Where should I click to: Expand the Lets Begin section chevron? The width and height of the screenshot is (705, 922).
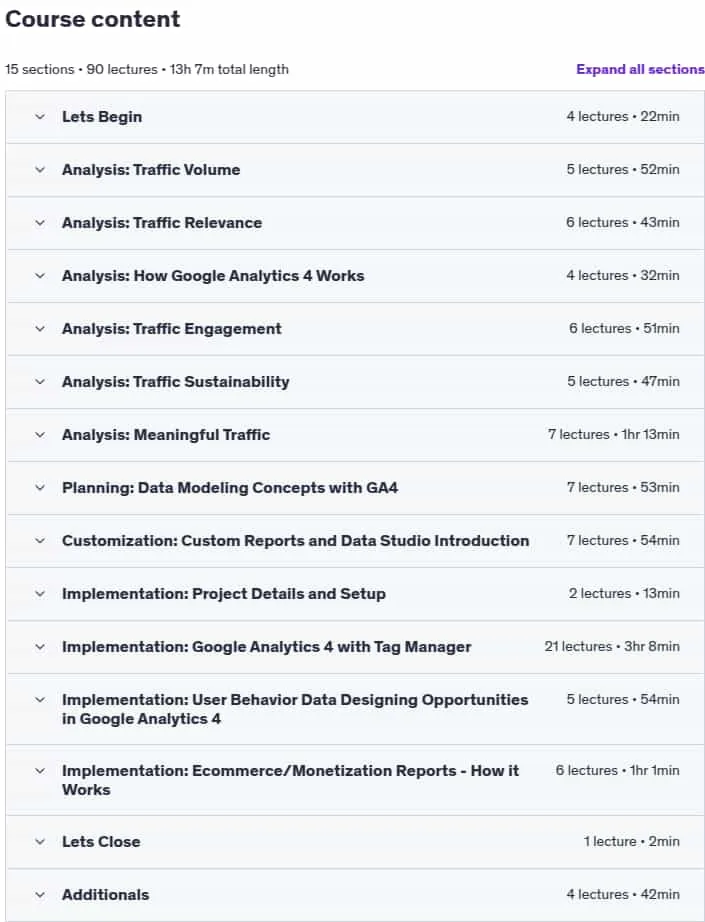(x=40, y=116)
